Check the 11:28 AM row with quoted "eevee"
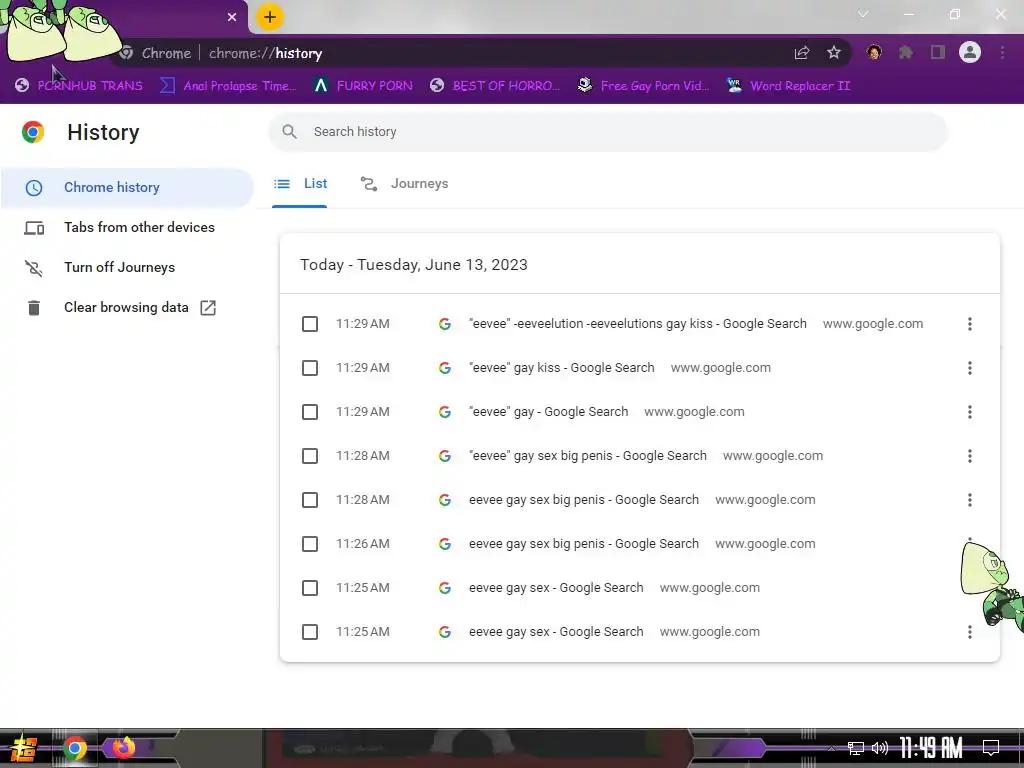Image resolution: width=1024 pixels, height=768 pixels. pyautogui.click(x=310, y=456)
